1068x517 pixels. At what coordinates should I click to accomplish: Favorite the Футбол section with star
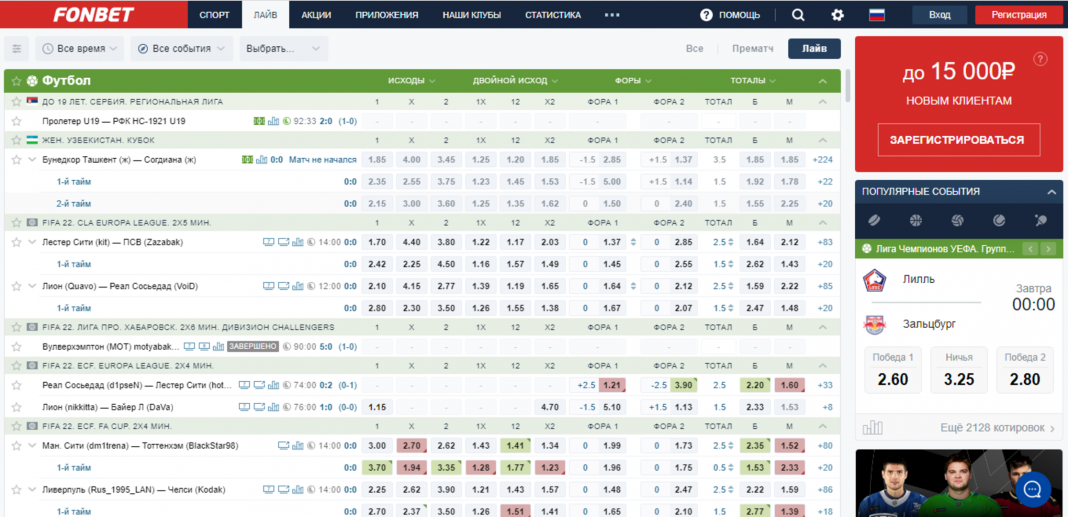point(16,81)
